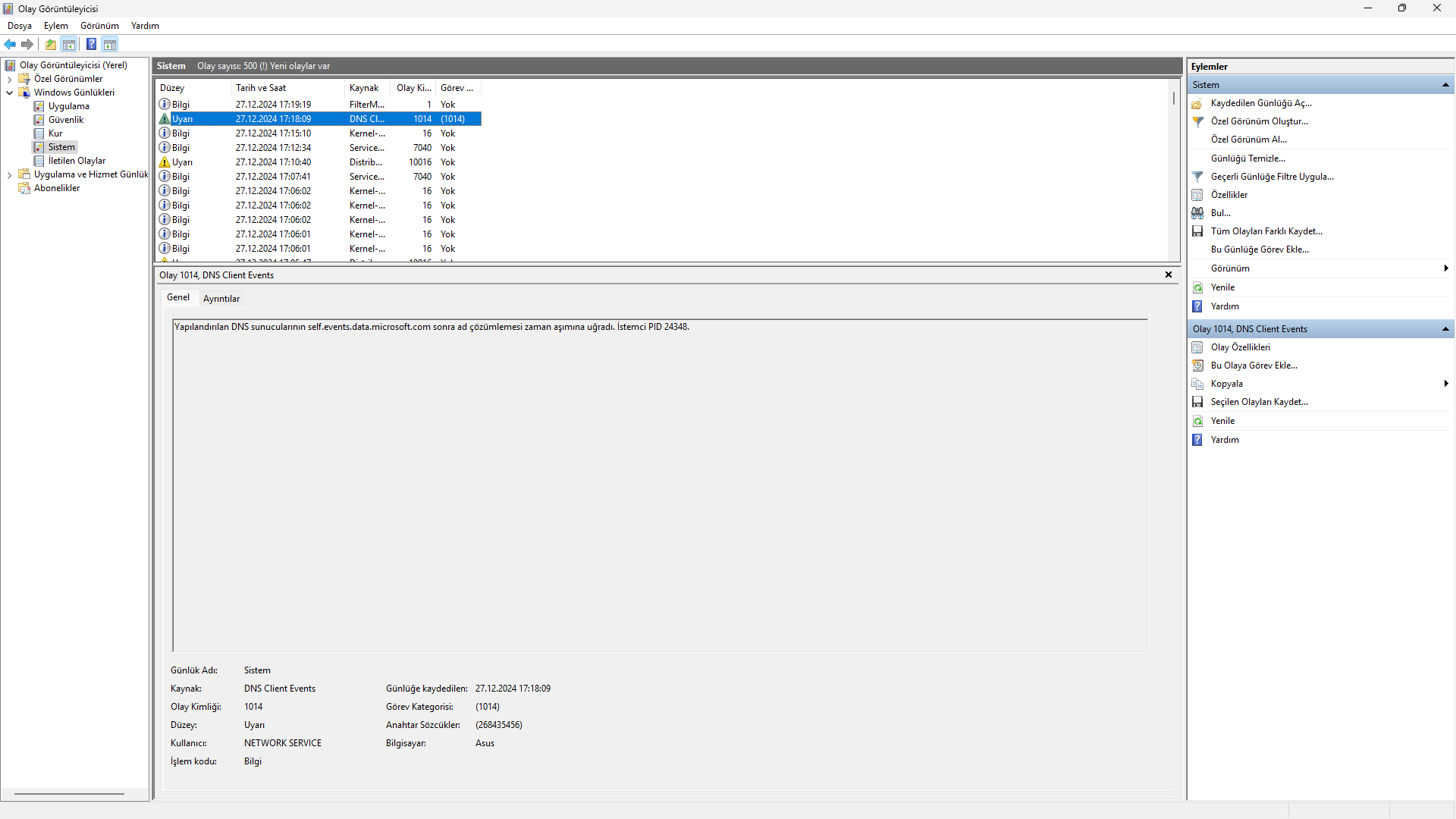Click the Yenile icon under Sistem section
This screenshot has width=1456, height=819.
pyautogui.click(x=1197, y=287)
